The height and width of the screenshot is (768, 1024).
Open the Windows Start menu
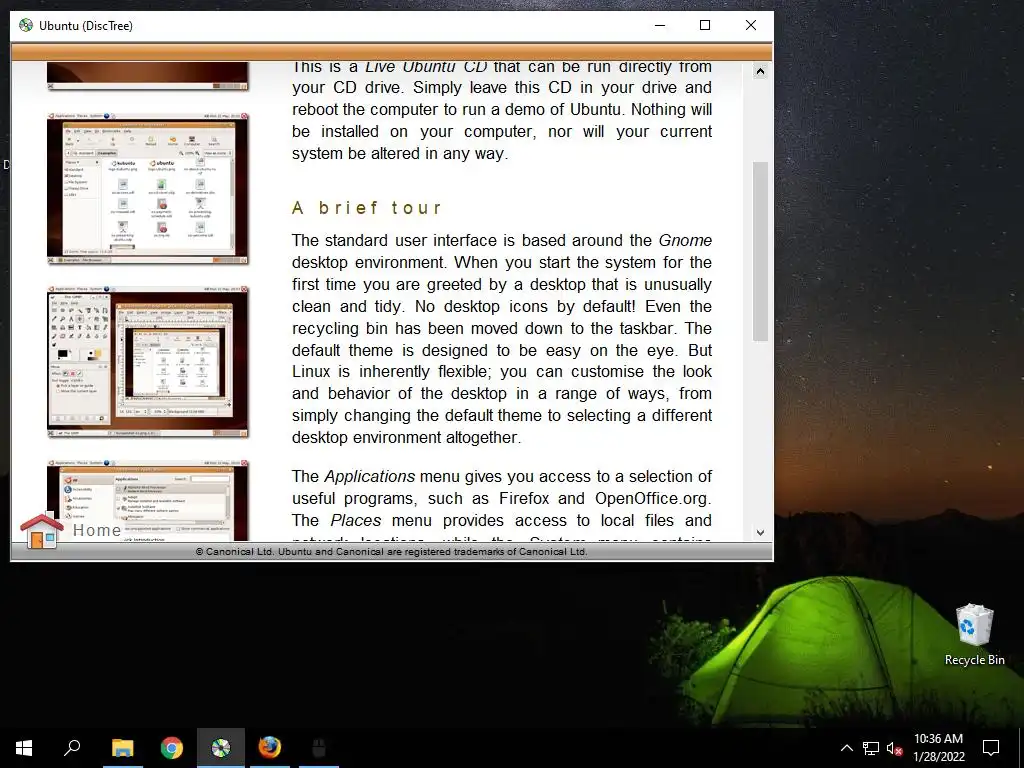coord(24,748)
